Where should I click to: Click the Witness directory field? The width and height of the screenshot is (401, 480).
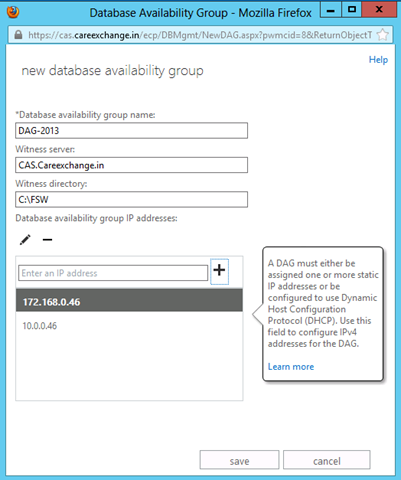[131, 199]
